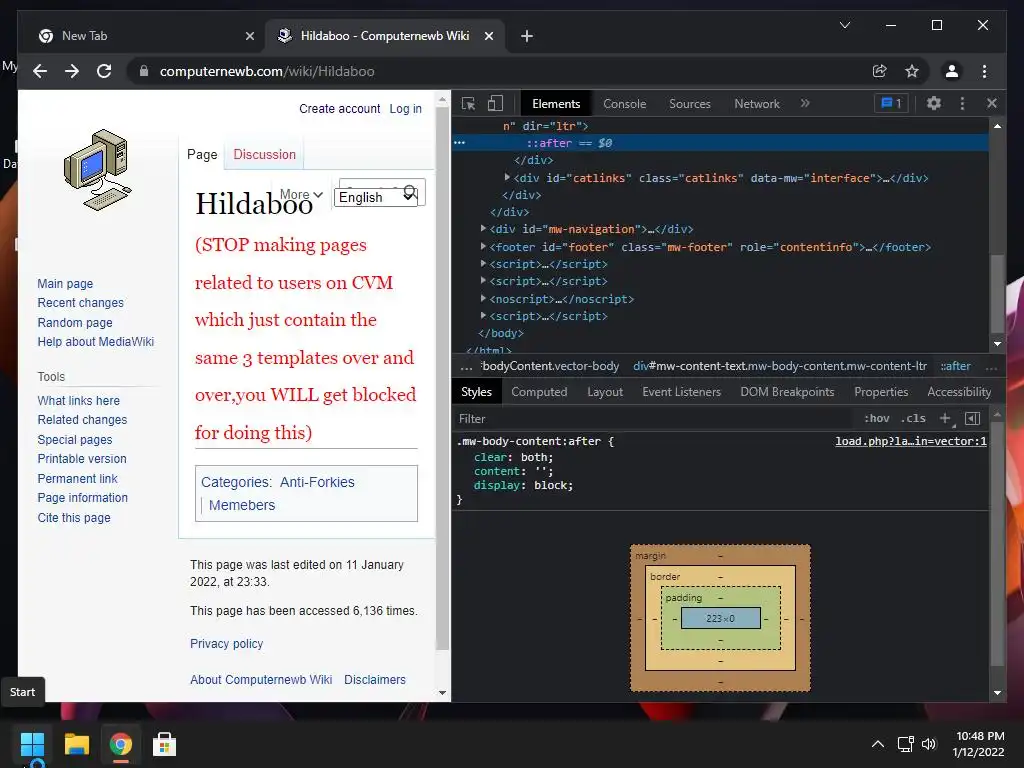Show hidden system tray icons
The image size is (1024, 768).
click(x=878, y=744)
